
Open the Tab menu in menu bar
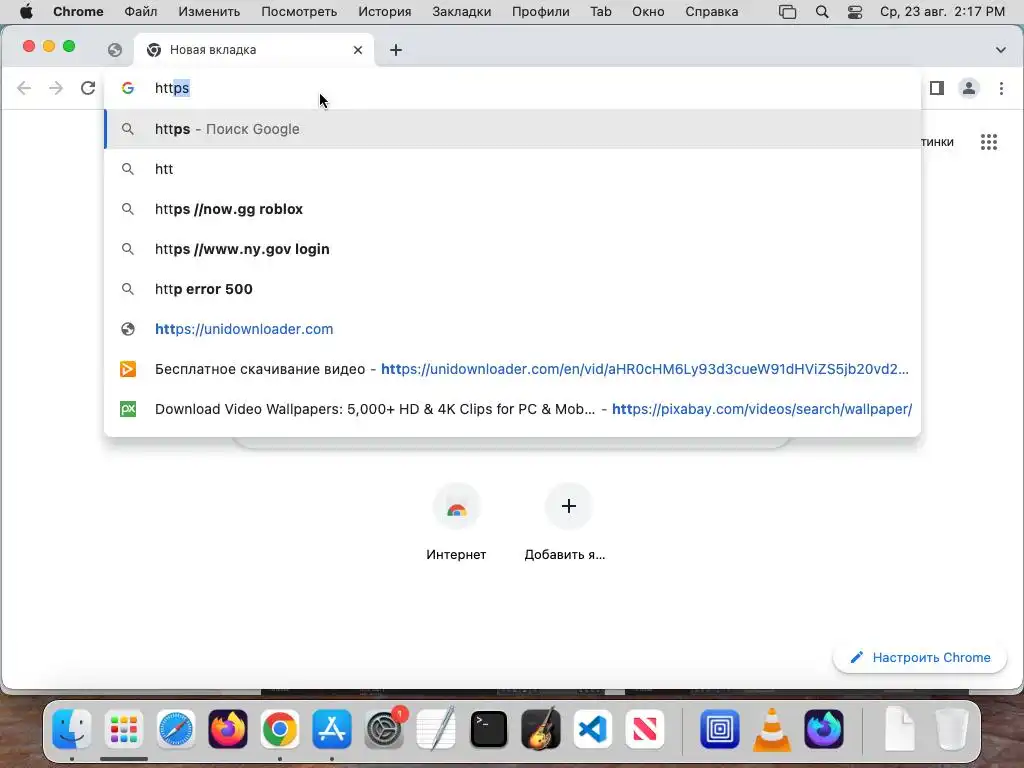click(600, 12)
